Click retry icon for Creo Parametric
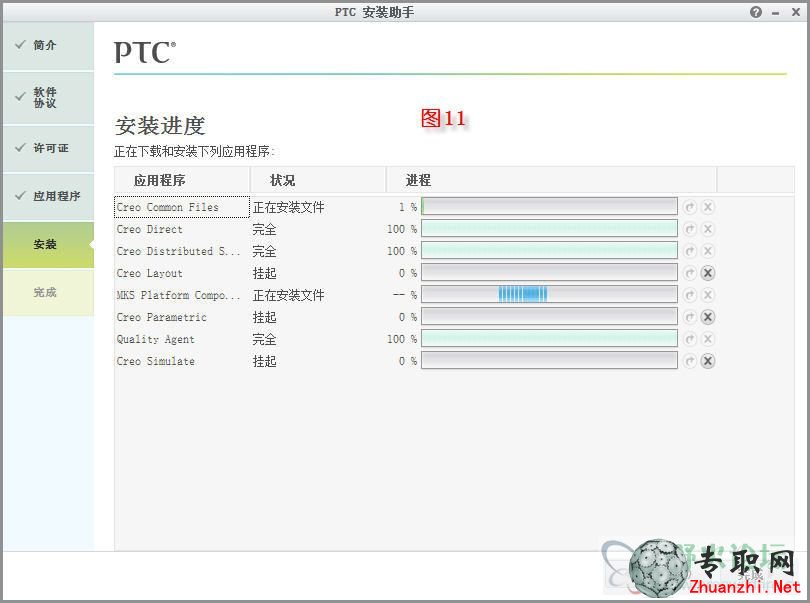Screen dimensions: 810x603 (690, 317)
